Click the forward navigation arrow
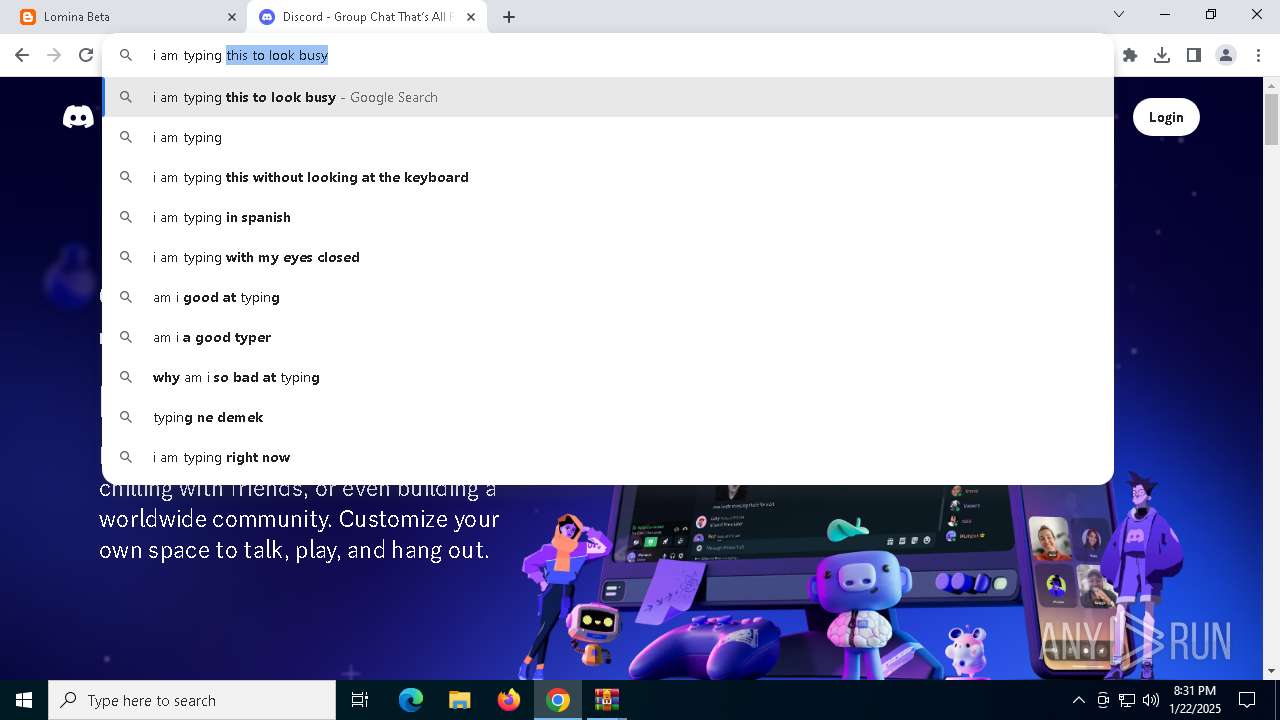The height and width of the screenshot is (720, 1280). point(54,55)
